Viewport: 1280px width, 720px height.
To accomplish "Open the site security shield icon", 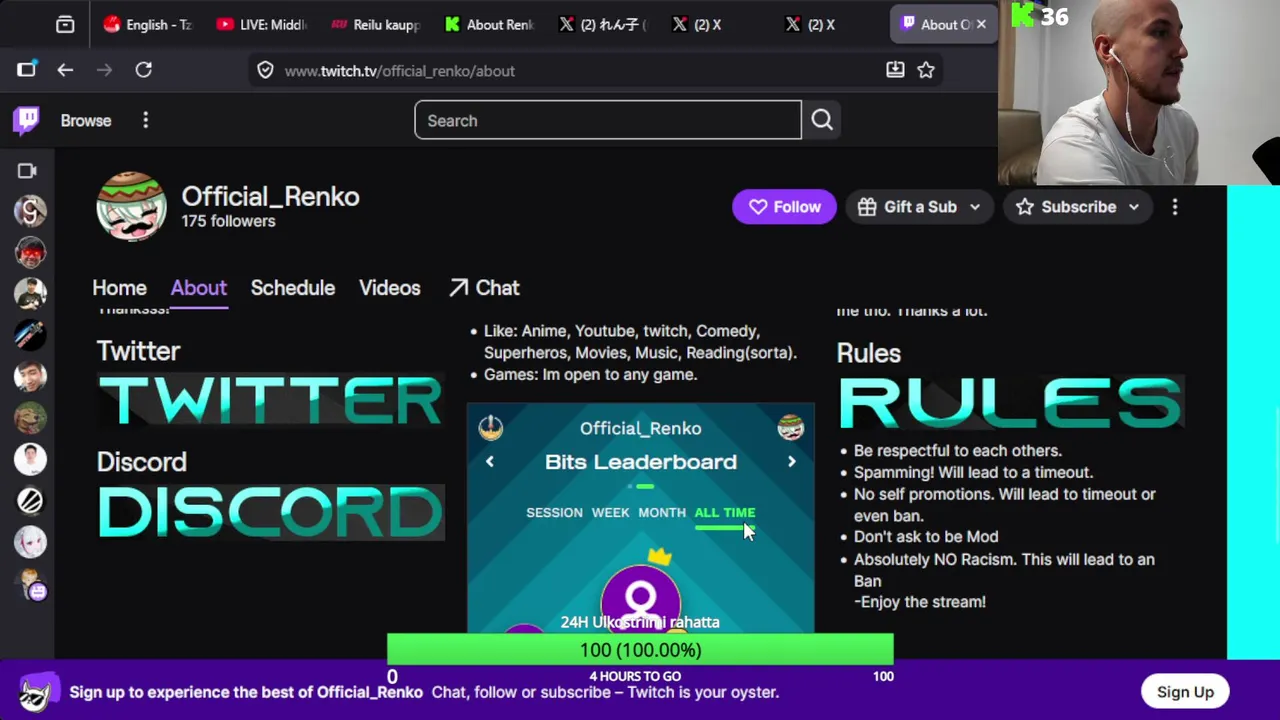I will [x=265, y=70].
